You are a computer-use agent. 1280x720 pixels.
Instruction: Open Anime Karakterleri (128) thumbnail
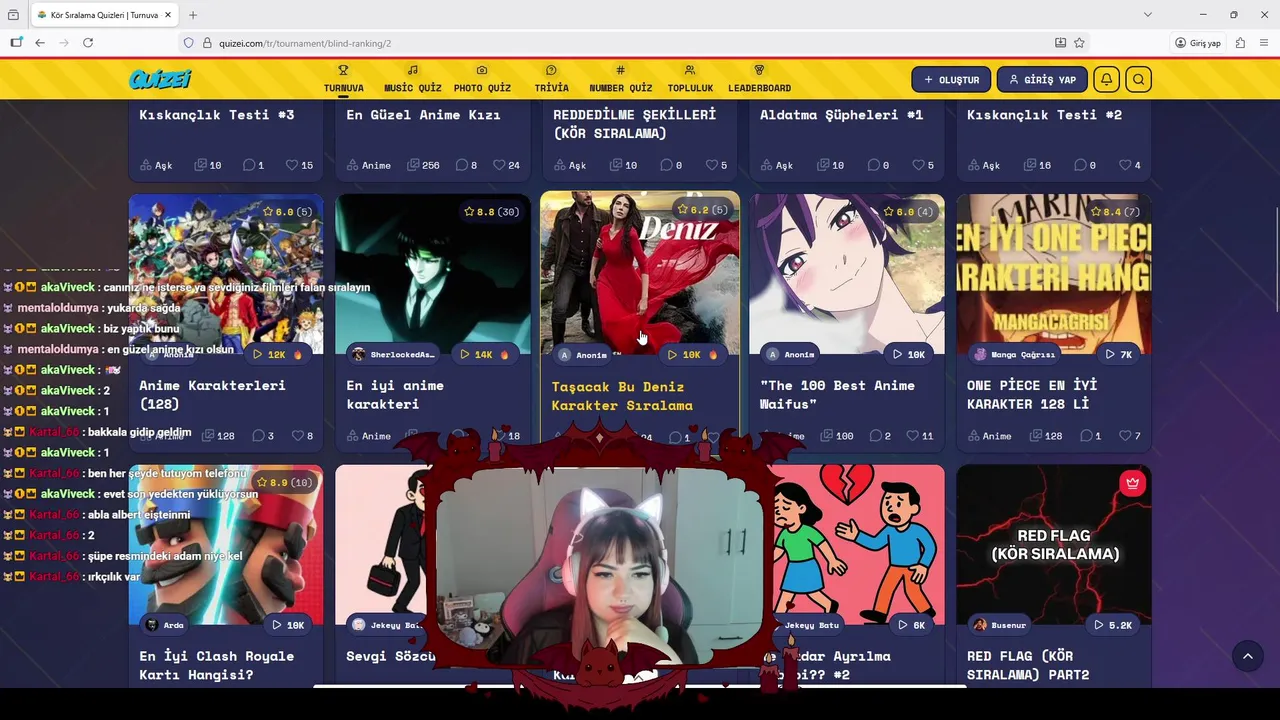coord(226,274)
